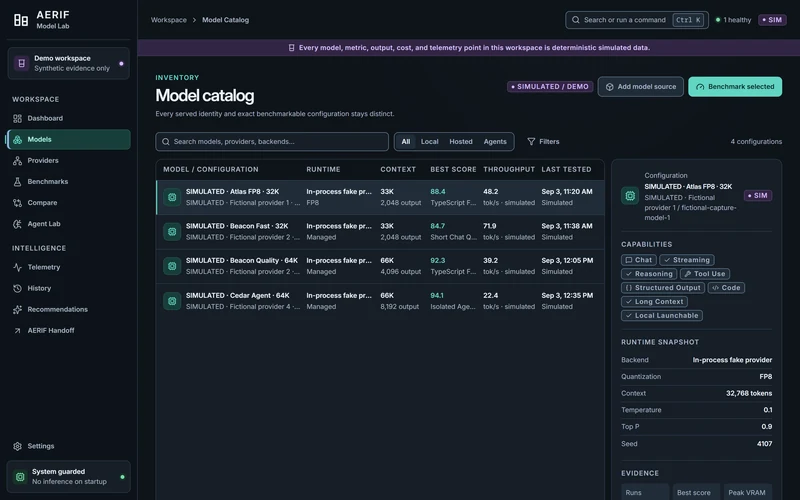
Task: Click the History clock icon
Action: click(17, 288)
